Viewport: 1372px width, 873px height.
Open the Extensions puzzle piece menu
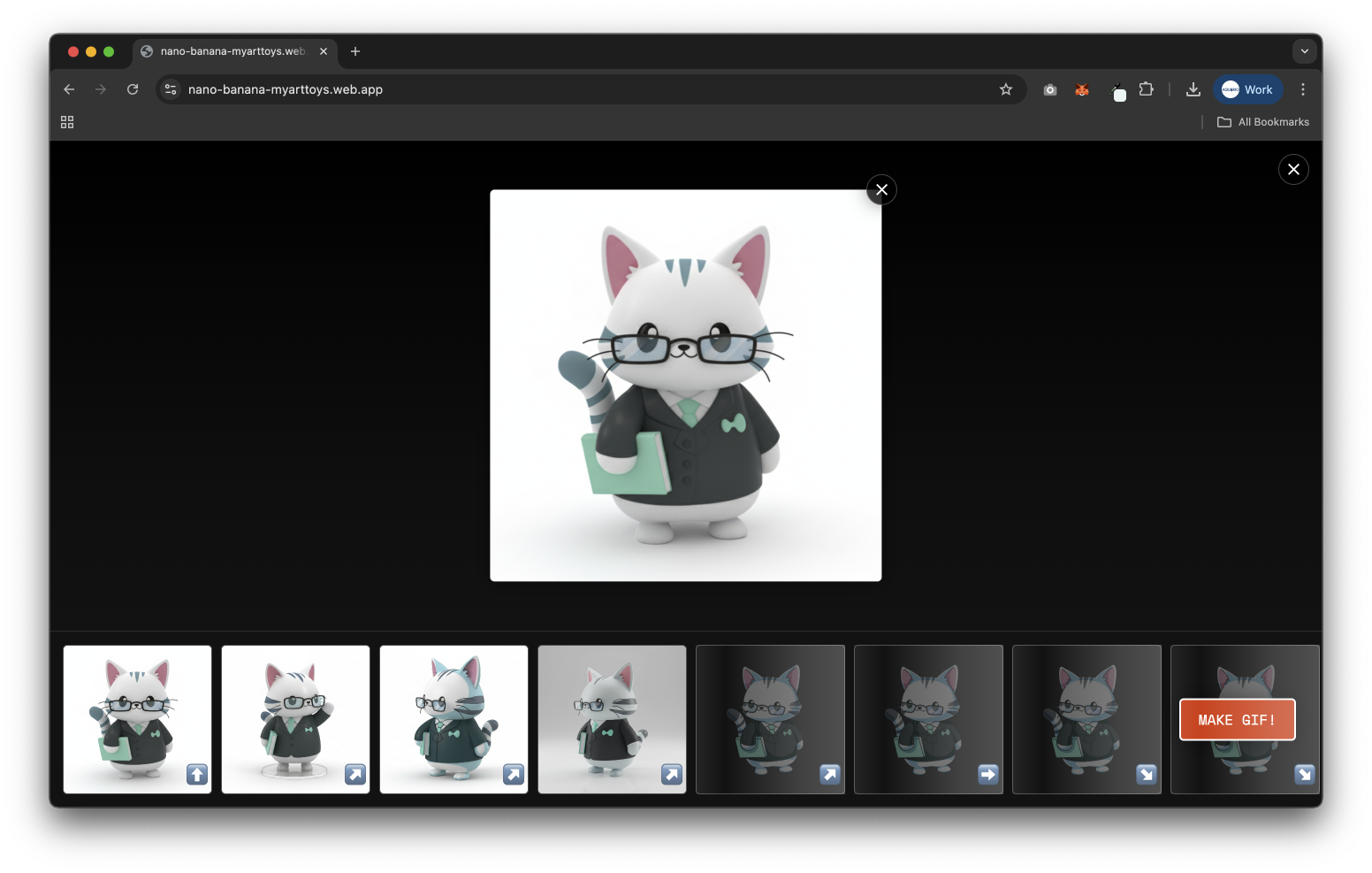(x=1147, y=89)
